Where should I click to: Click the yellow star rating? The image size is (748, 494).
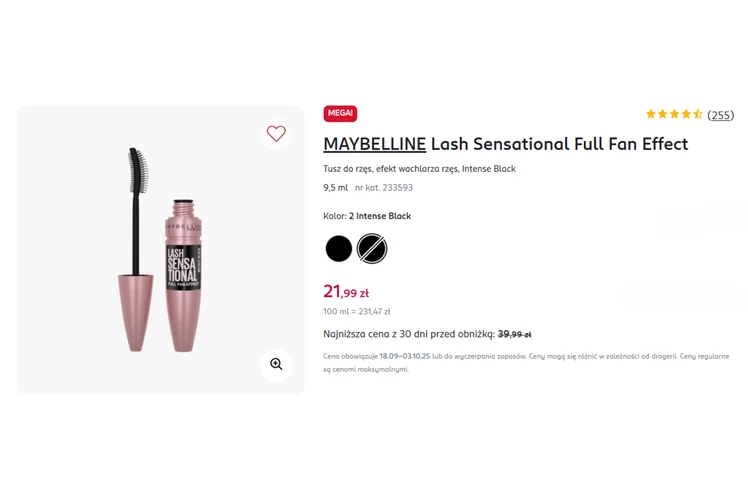(674, 115)
